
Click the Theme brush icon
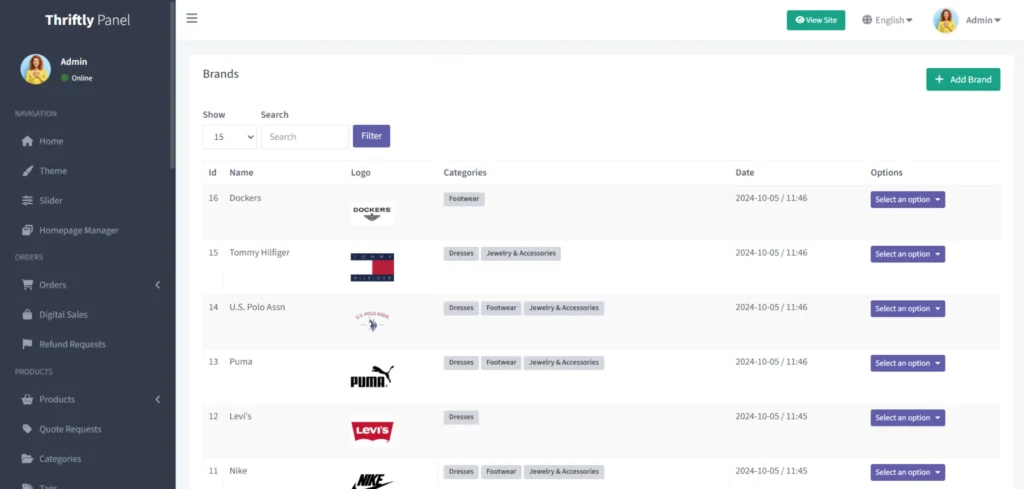[x=28, y=171]
